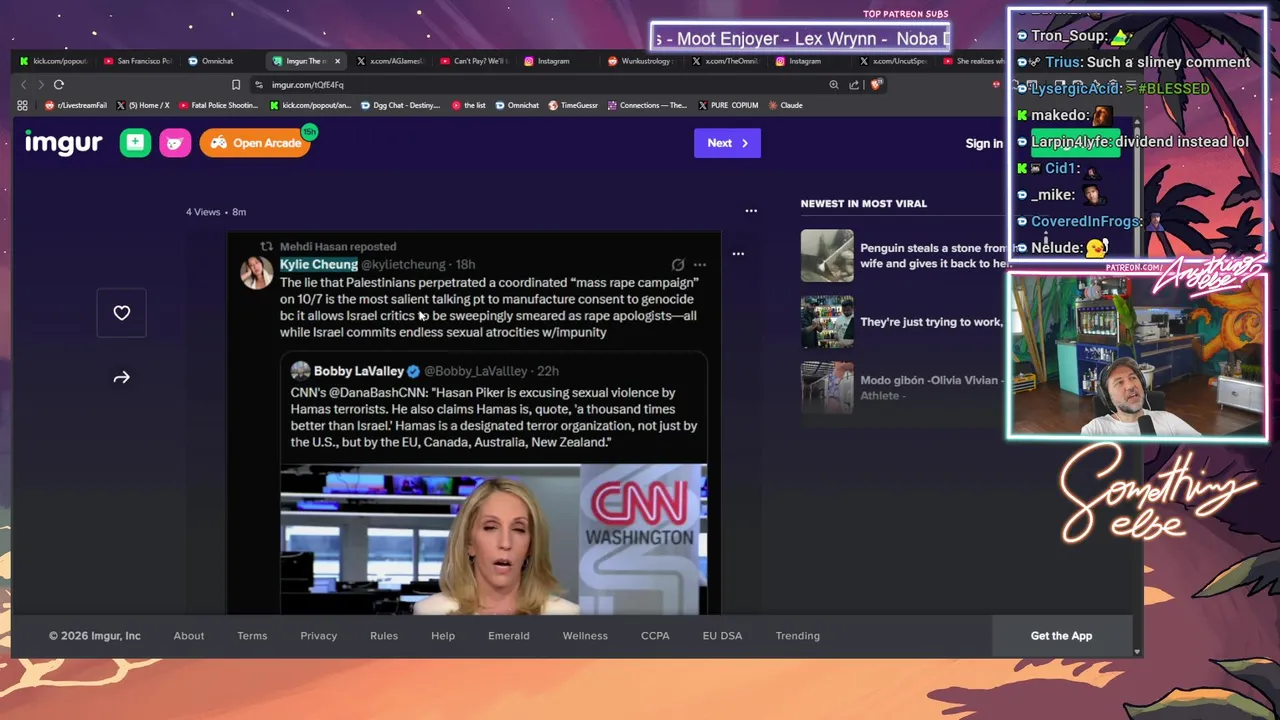Favorite the post with the heart icon
Viewport: 1280px width, 720px height.
(x=121, y=313)
